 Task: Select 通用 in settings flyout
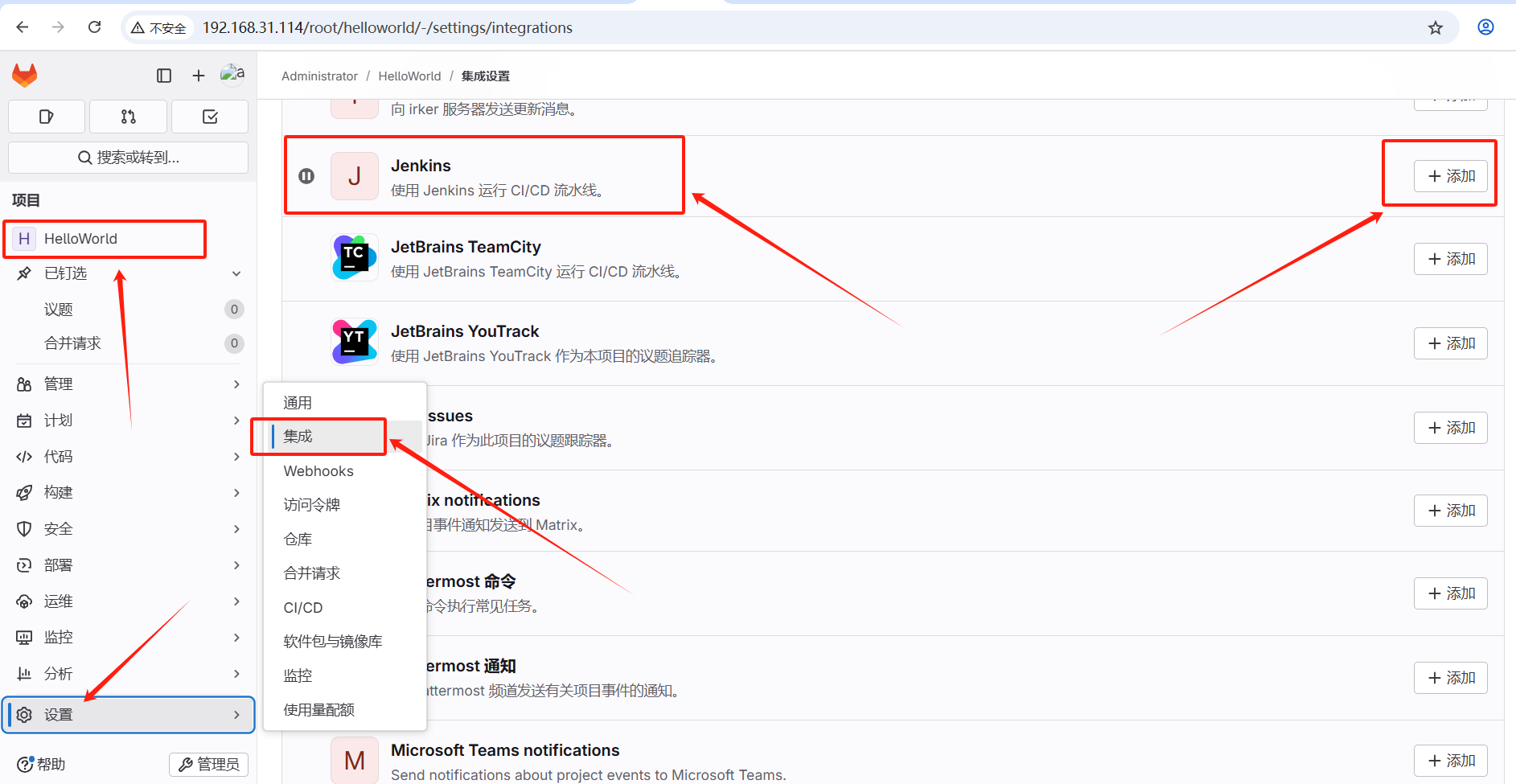(345, 403)
